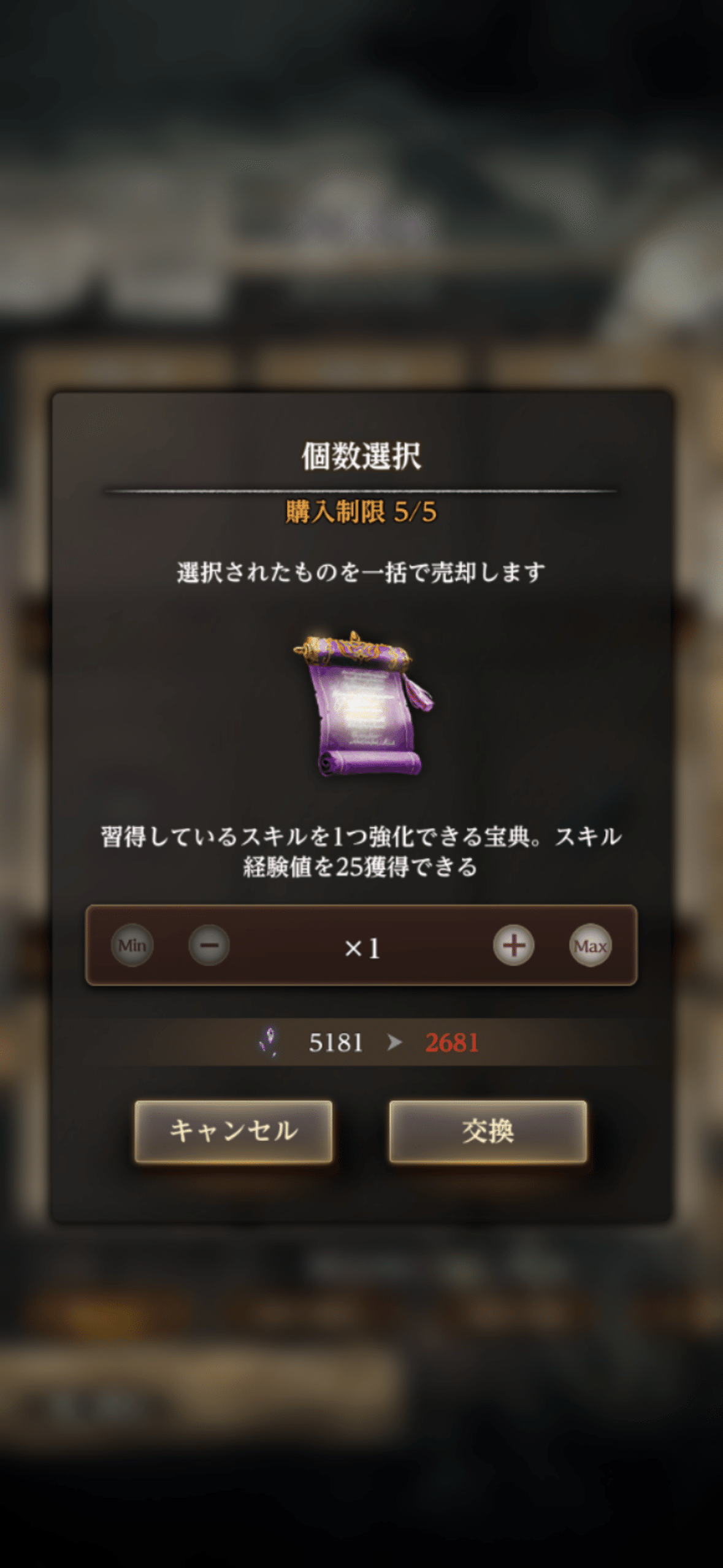Viewport: 723px width, 1568px height.
Task: Increase quantity with the plus button
Action: [514, 945]
